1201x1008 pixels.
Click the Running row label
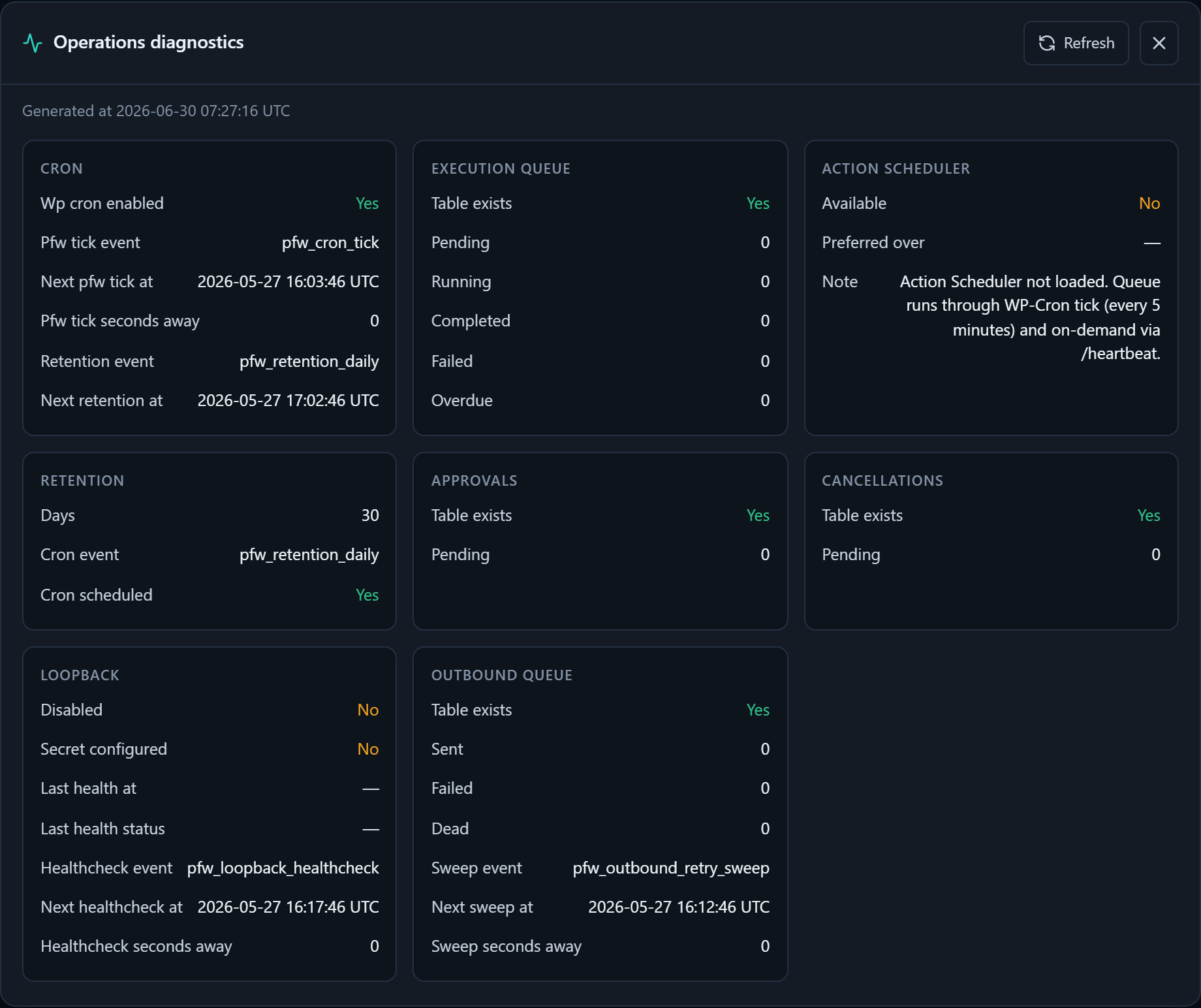click(461, 282)
